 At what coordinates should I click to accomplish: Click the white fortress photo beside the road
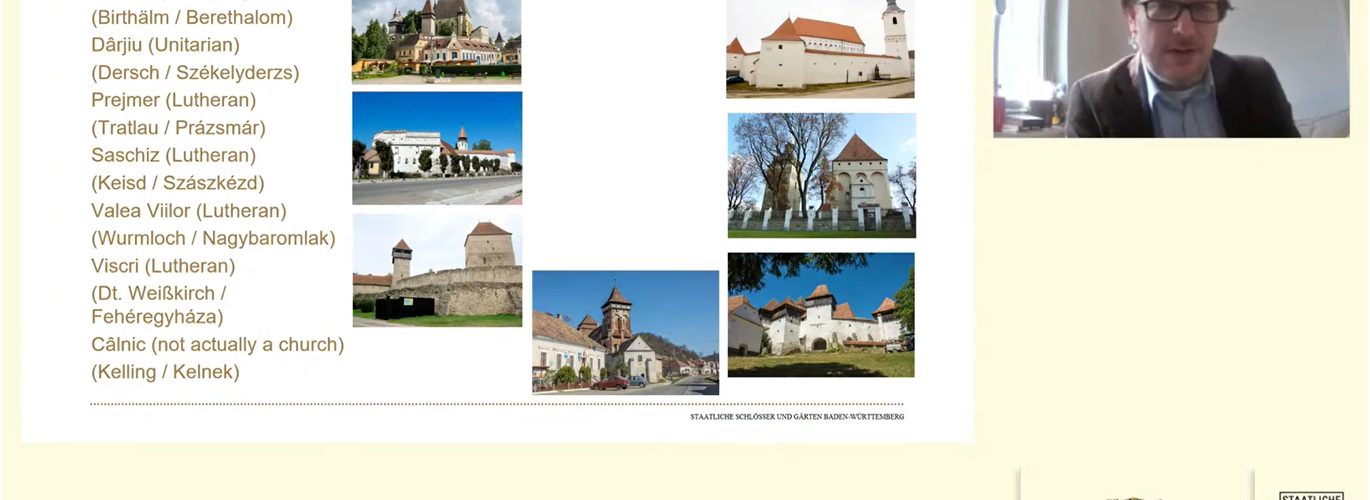[x=436, y=148]
